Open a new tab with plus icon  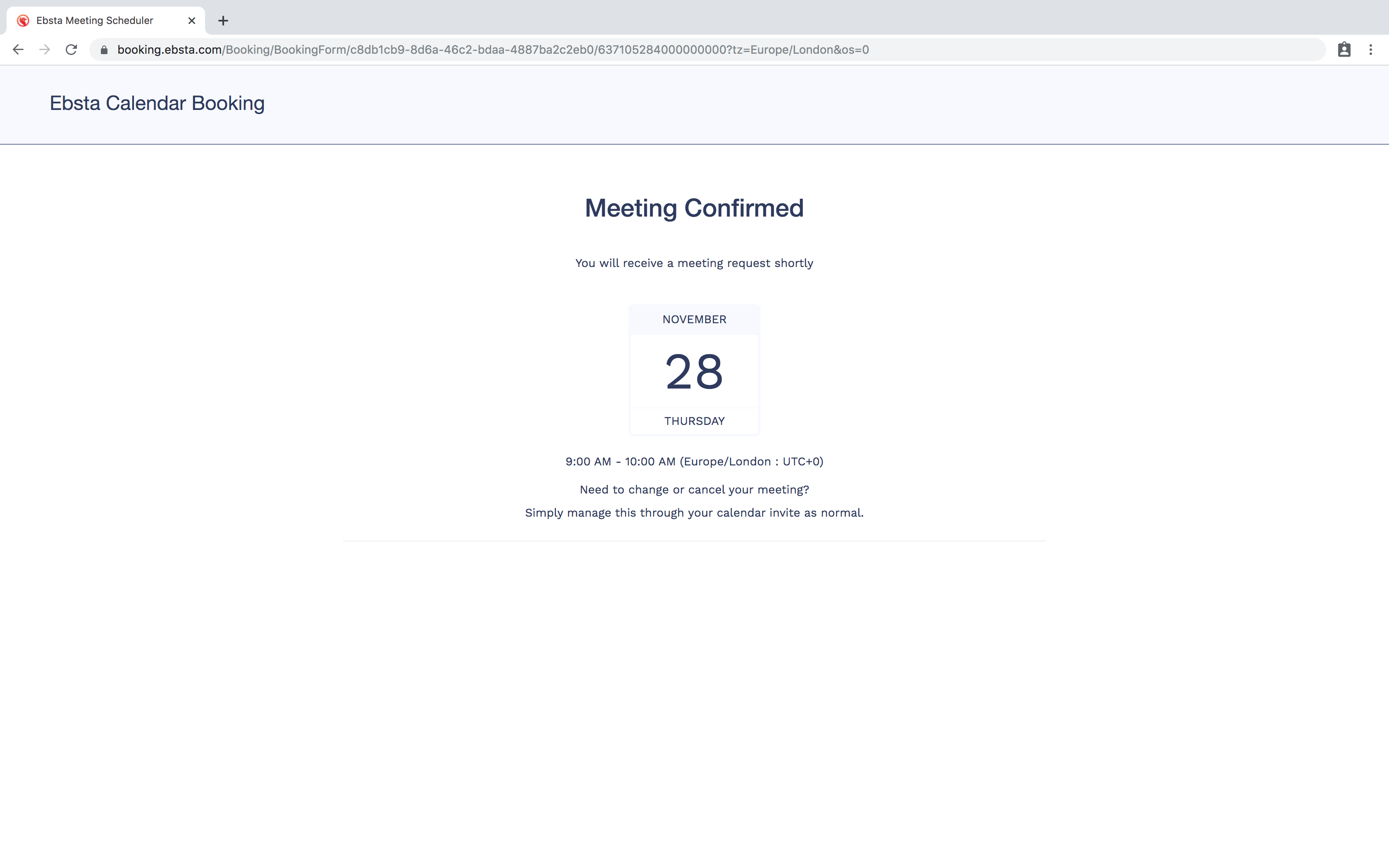coord(223,21)
